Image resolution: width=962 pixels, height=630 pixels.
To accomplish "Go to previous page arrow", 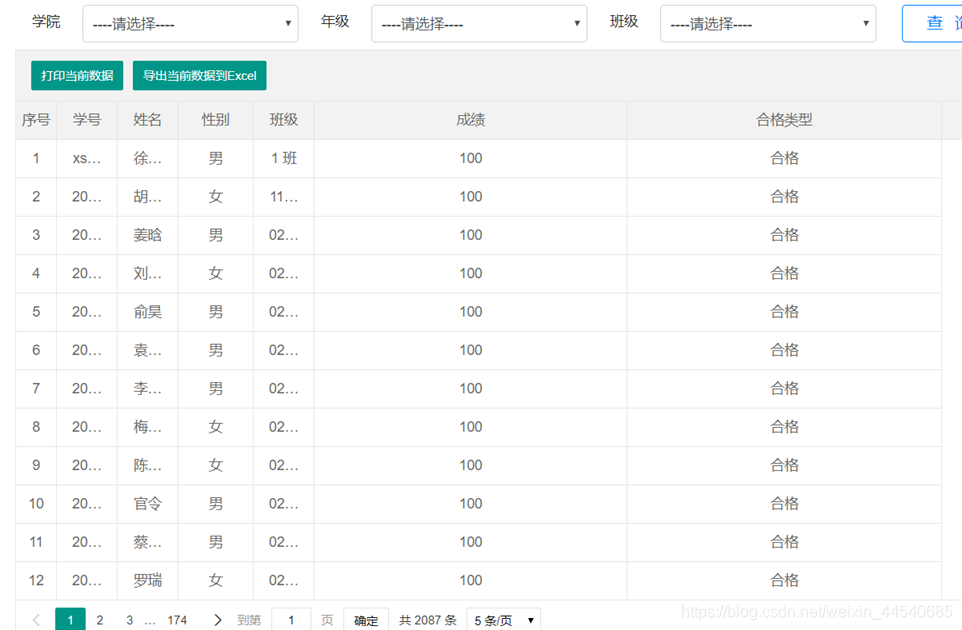I will pos(37,620).
